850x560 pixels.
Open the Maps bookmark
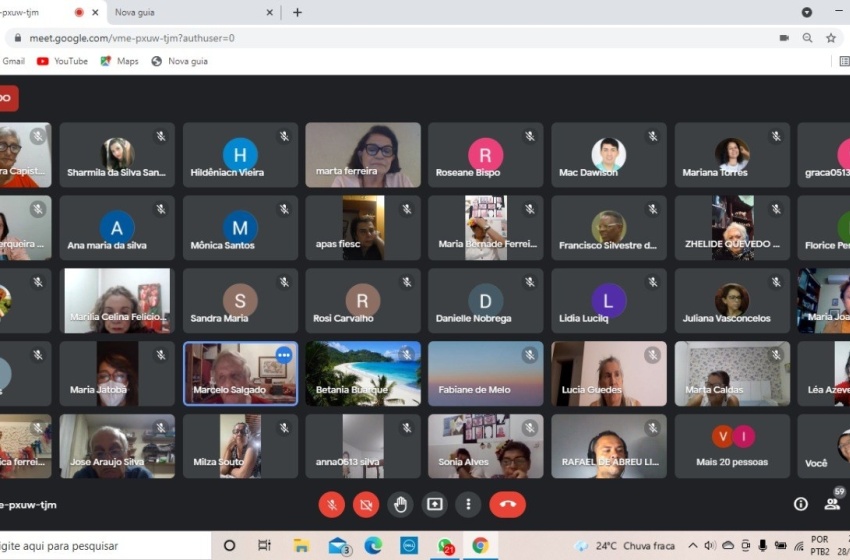120,61
